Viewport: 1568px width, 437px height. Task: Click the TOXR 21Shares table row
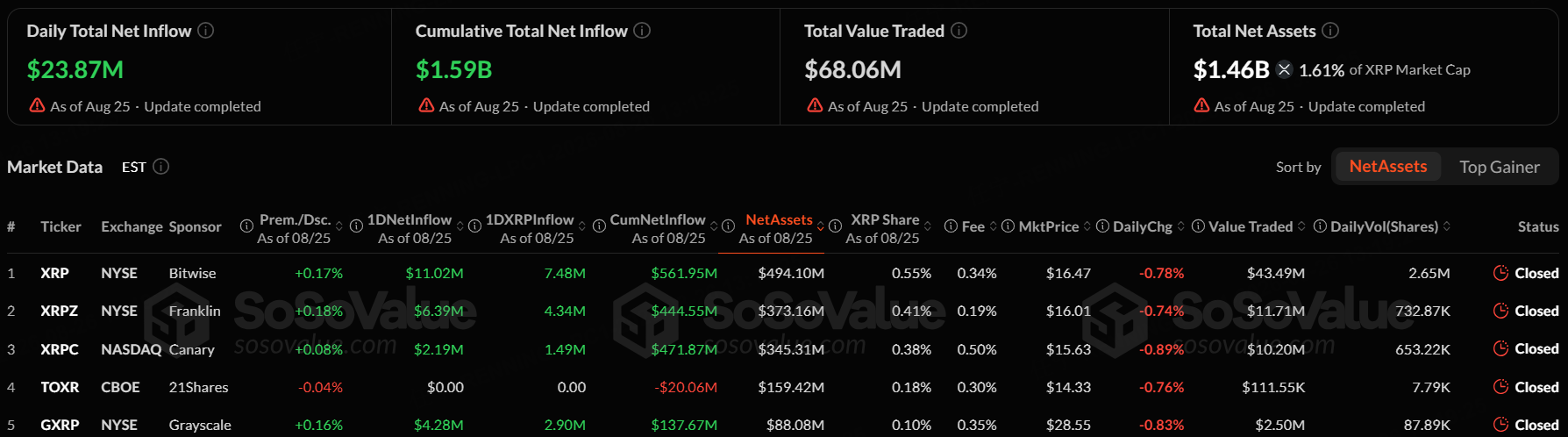[x=784, y=387]
